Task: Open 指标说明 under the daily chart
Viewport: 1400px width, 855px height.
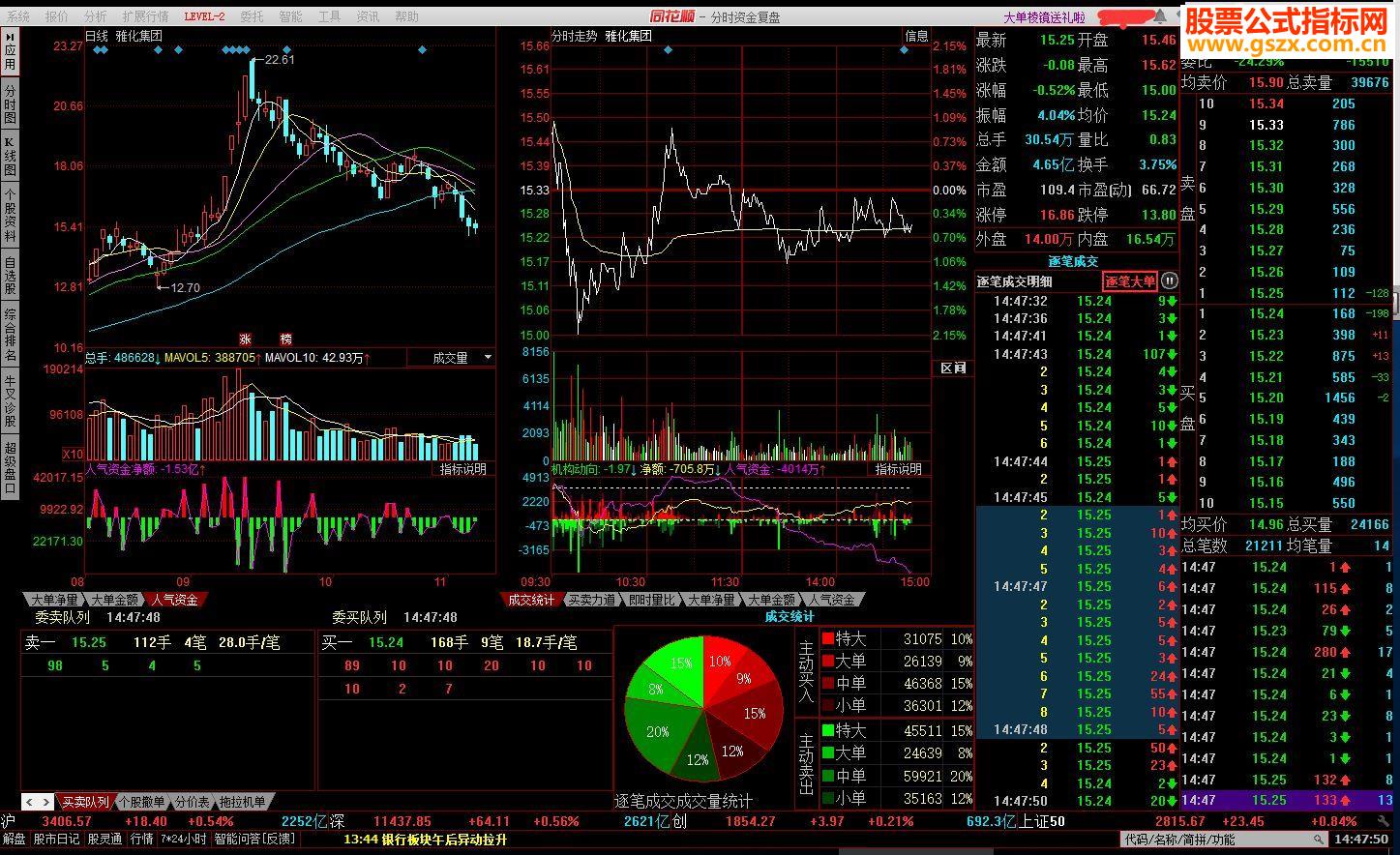Action: (x=463, y=469)
